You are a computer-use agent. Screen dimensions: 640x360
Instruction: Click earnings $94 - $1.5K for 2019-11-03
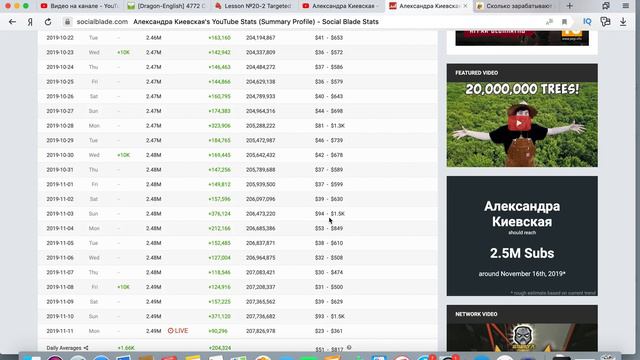330,214
